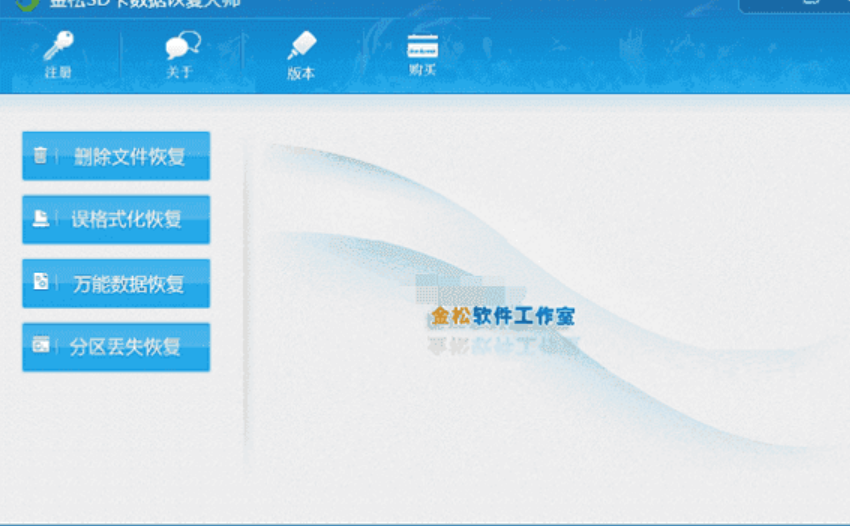Choose the 版本 toolbar label

coord(301,73)
